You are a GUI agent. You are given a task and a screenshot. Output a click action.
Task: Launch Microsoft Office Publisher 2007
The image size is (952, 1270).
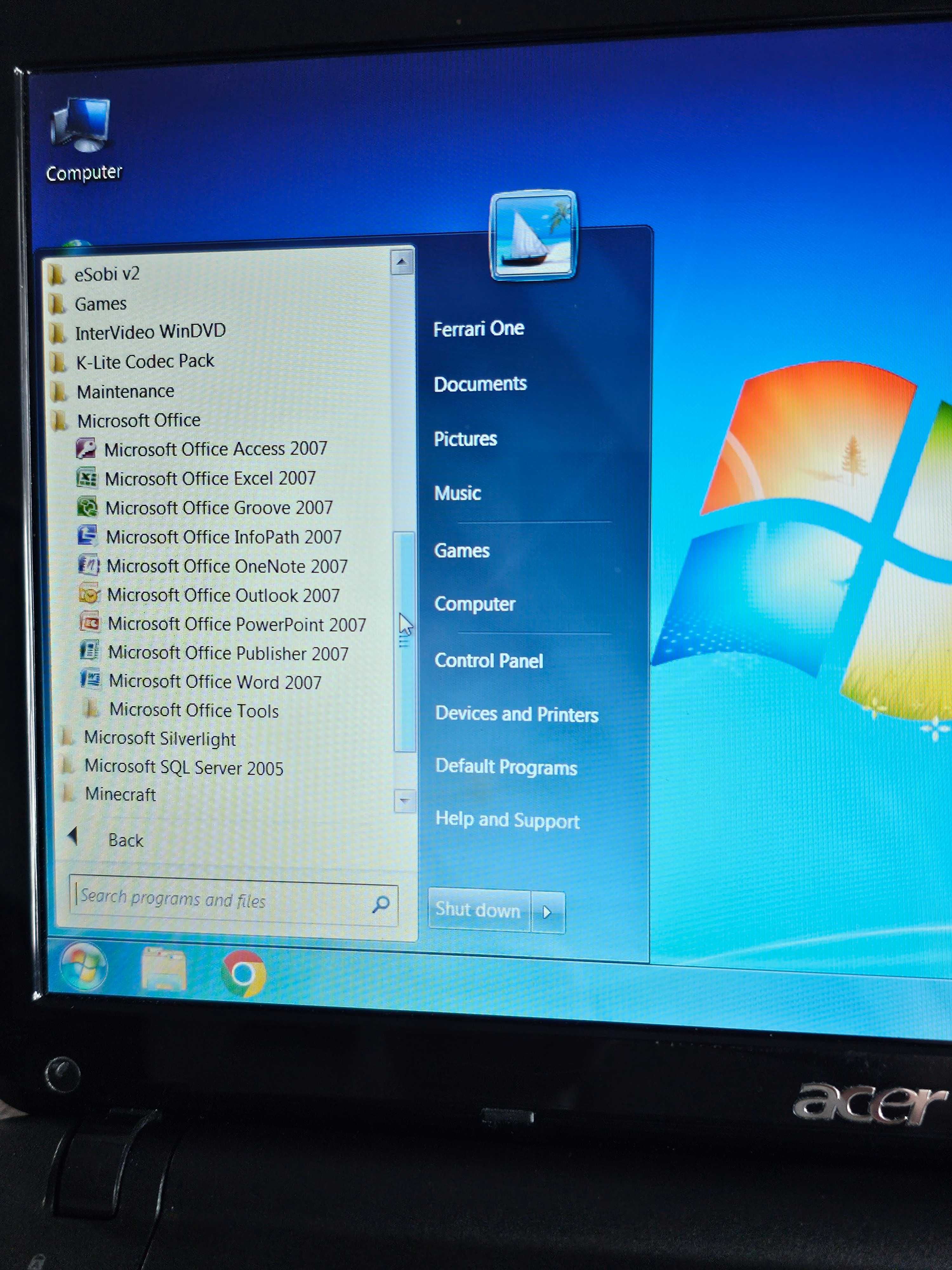tap(228, 653)
